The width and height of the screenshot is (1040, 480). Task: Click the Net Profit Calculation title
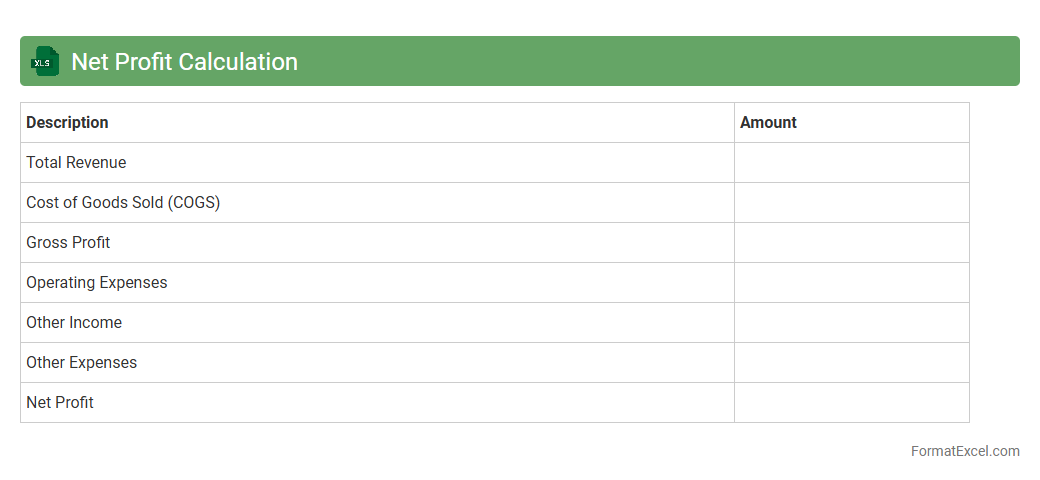pyautogui.click(x=184, y=62)
